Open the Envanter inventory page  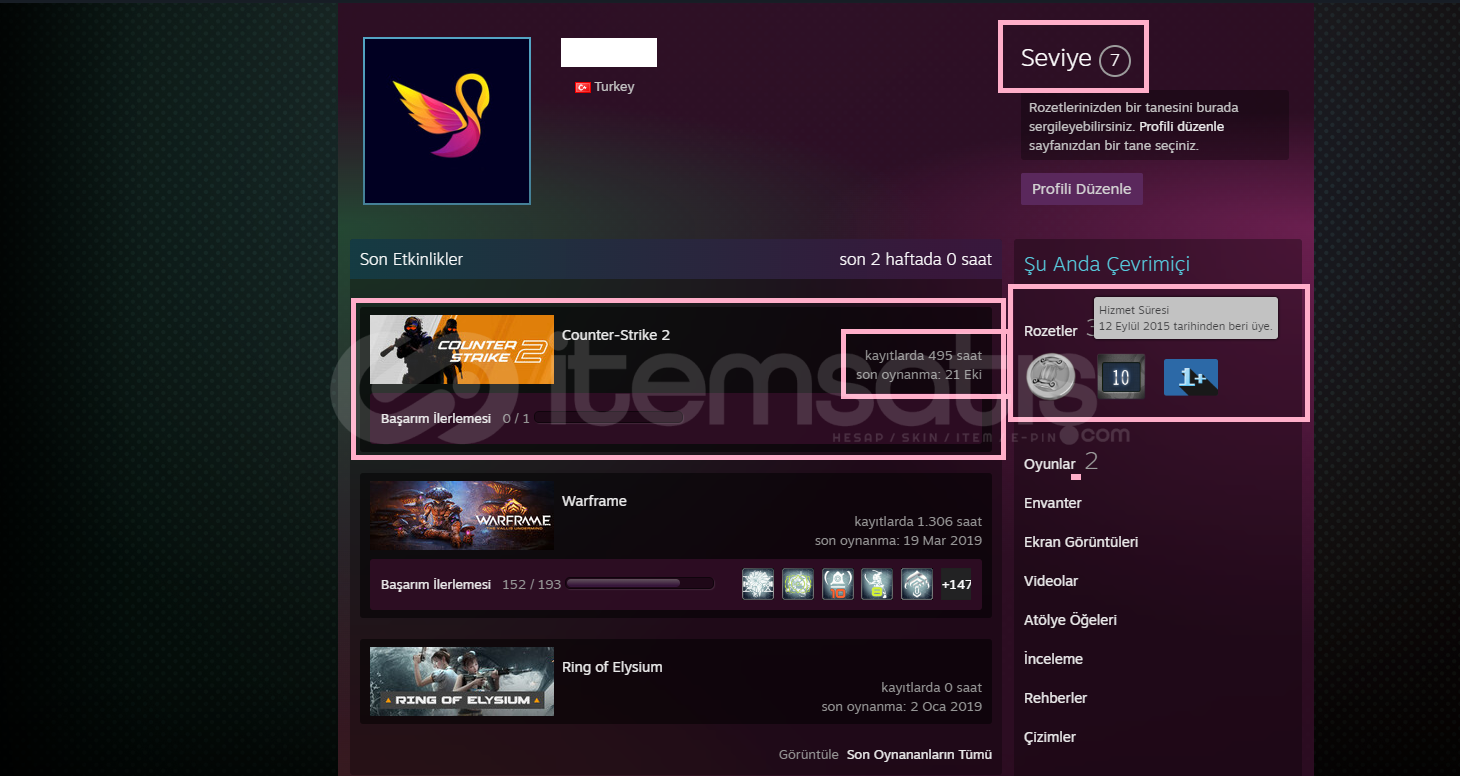[1053, 503]
